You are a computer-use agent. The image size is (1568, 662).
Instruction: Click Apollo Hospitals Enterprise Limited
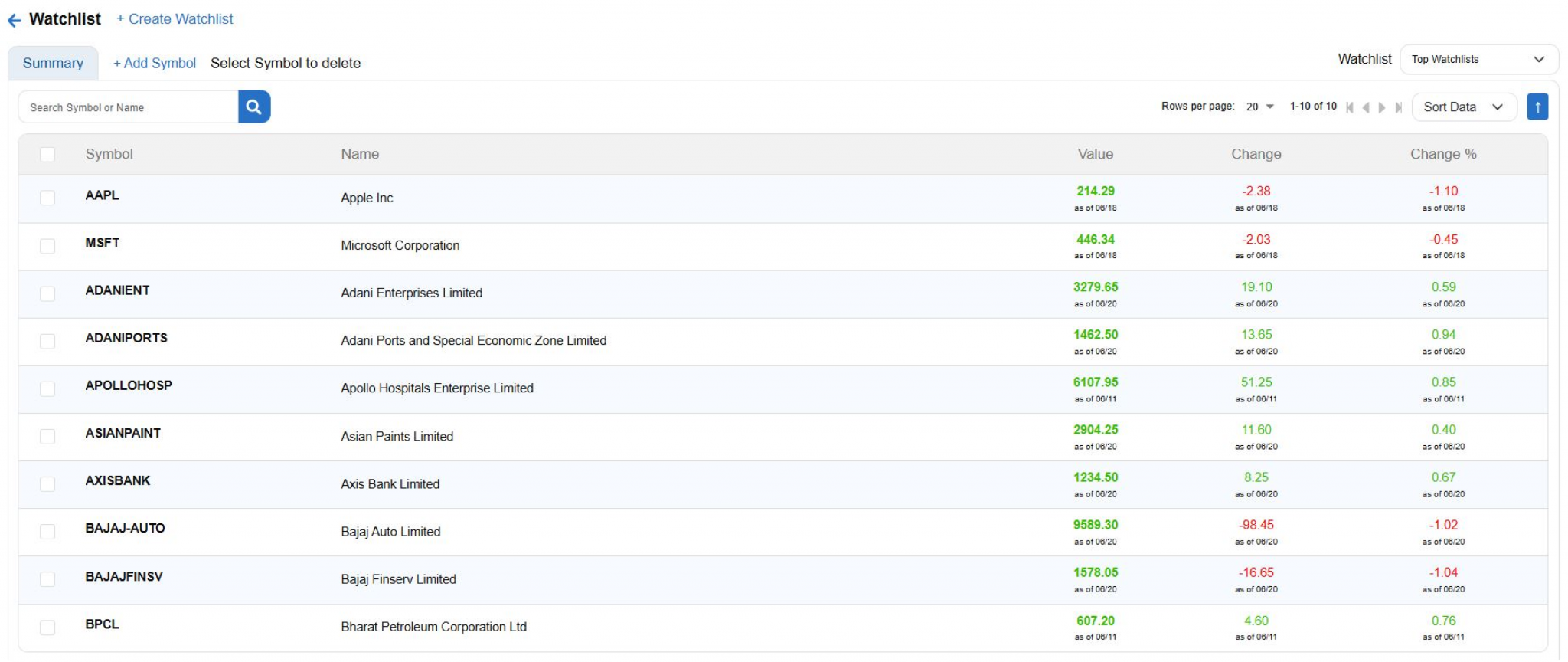(437, 388)
